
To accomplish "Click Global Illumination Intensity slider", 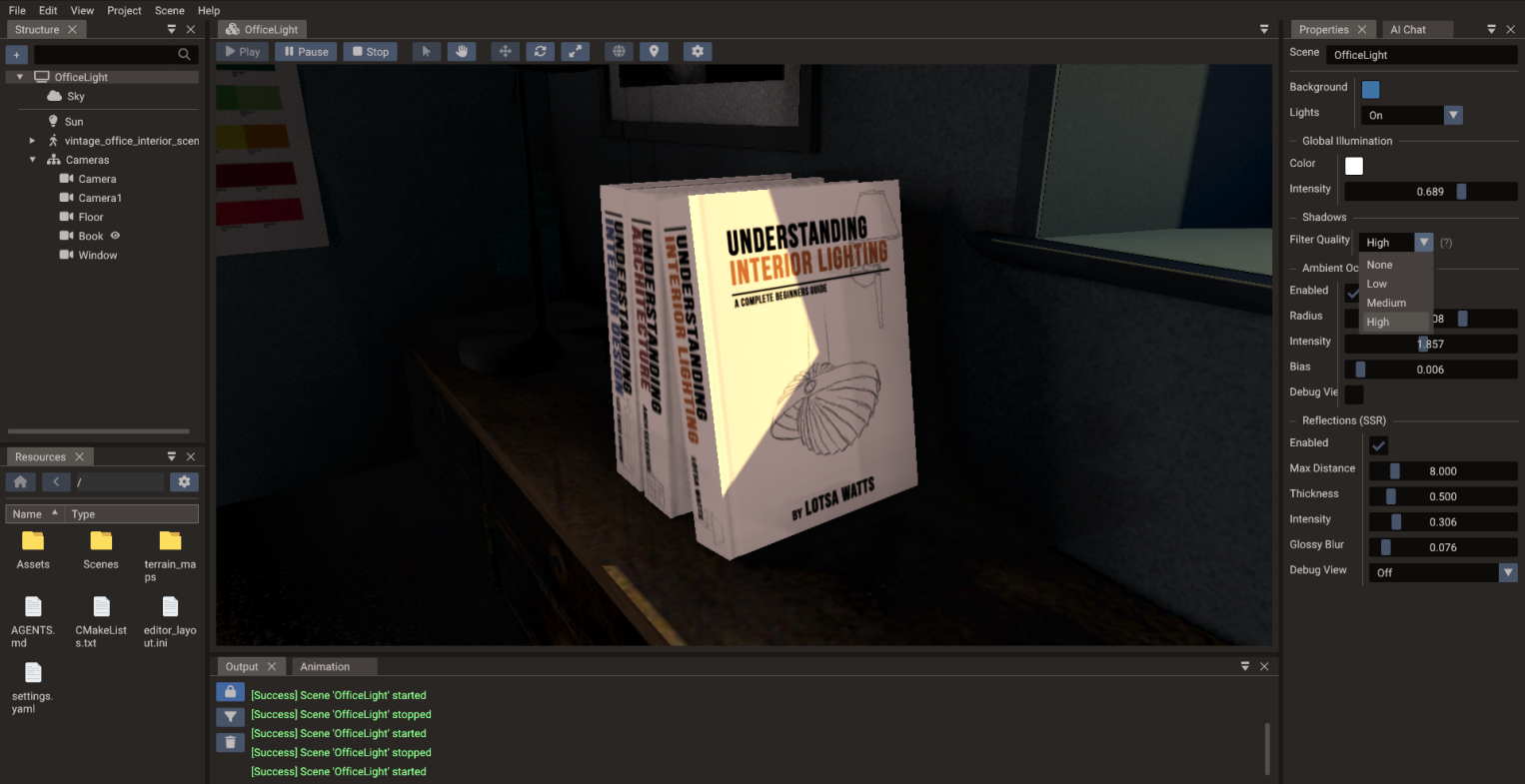I will pos(1431,192).
